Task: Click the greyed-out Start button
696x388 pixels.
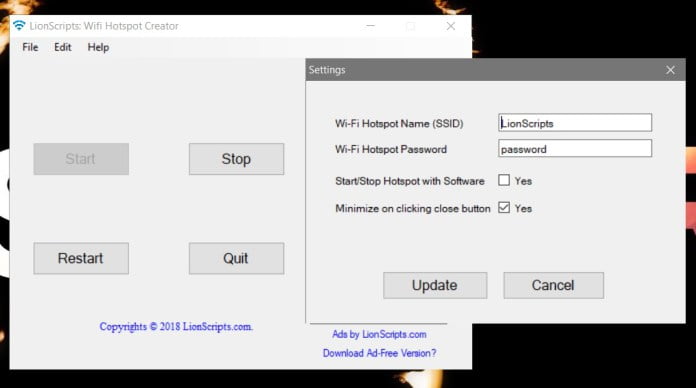Action: (81, 159)
